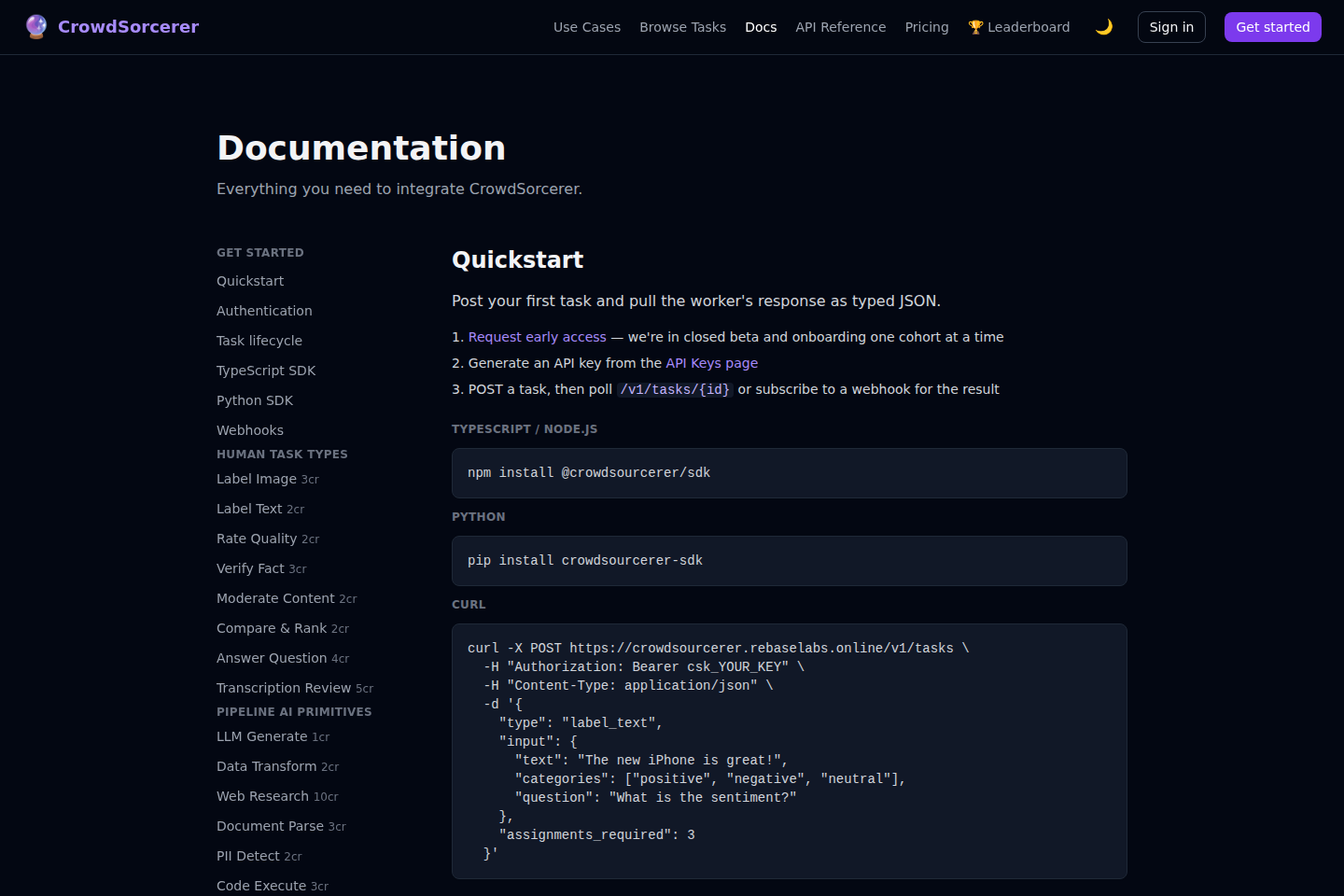Open the Pricing page link

[927, 27]
